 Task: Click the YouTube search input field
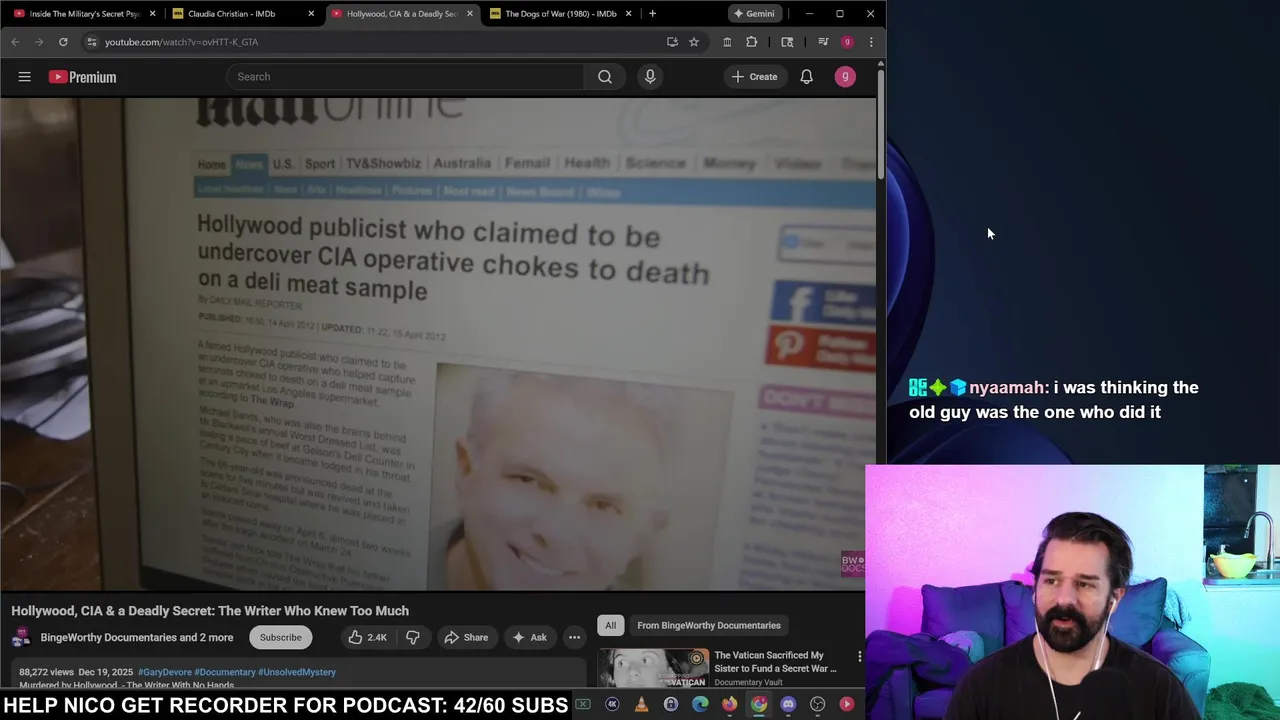click(405, 77)
